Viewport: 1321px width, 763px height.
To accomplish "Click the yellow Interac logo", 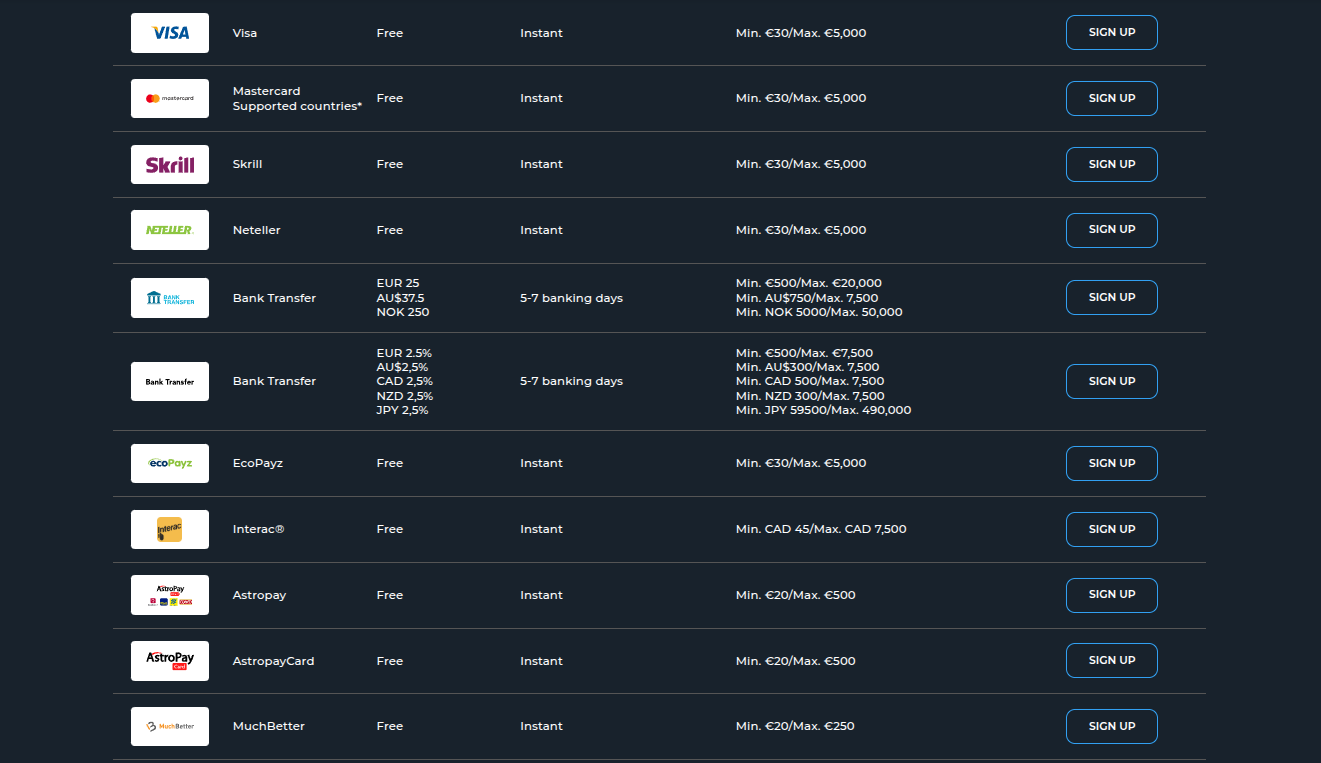I will coord(169,529).
